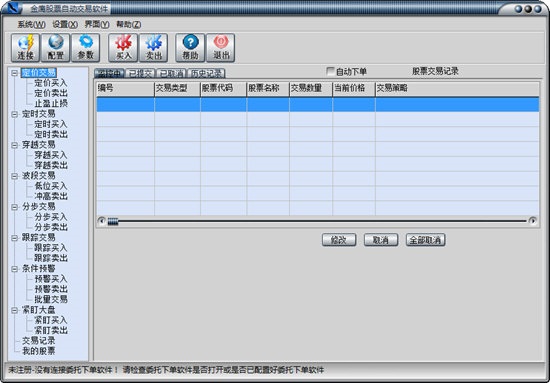Click the 交易数量 column header
This screenshot has height=383, width=550.
pyautogui.click(x=311, y=89)
